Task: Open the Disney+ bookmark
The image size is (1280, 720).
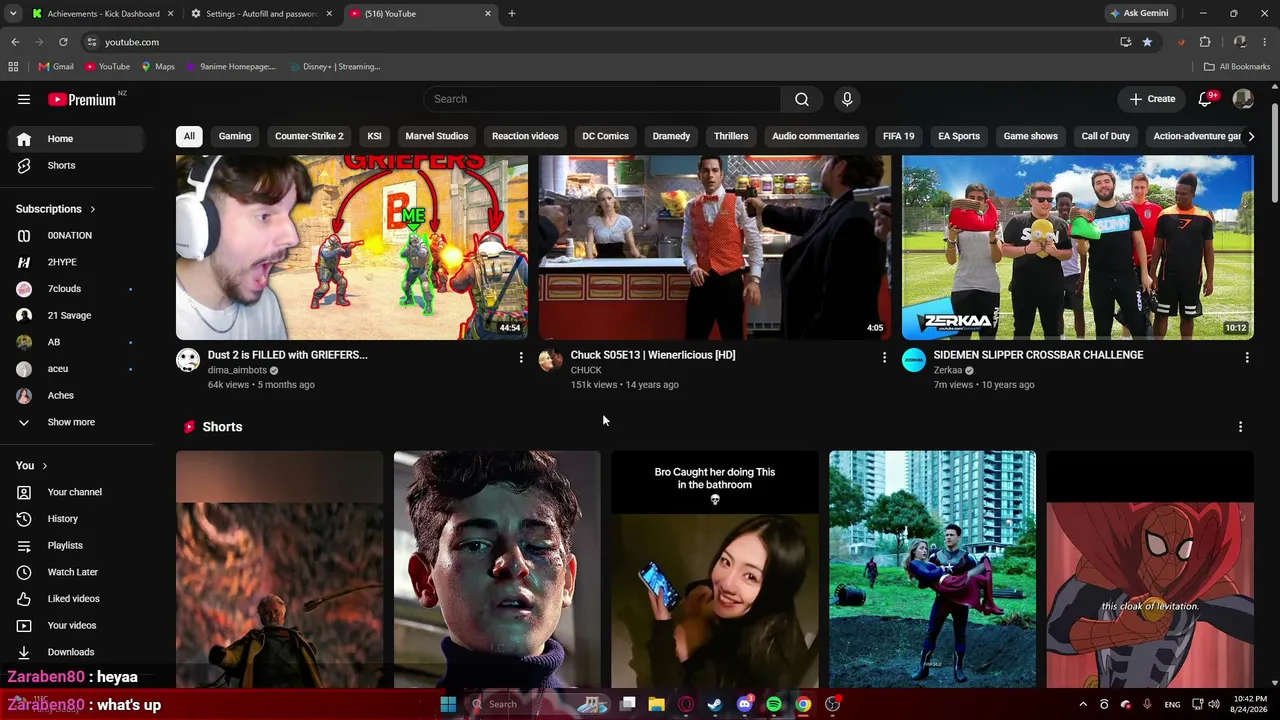Action: pos(335,67)
